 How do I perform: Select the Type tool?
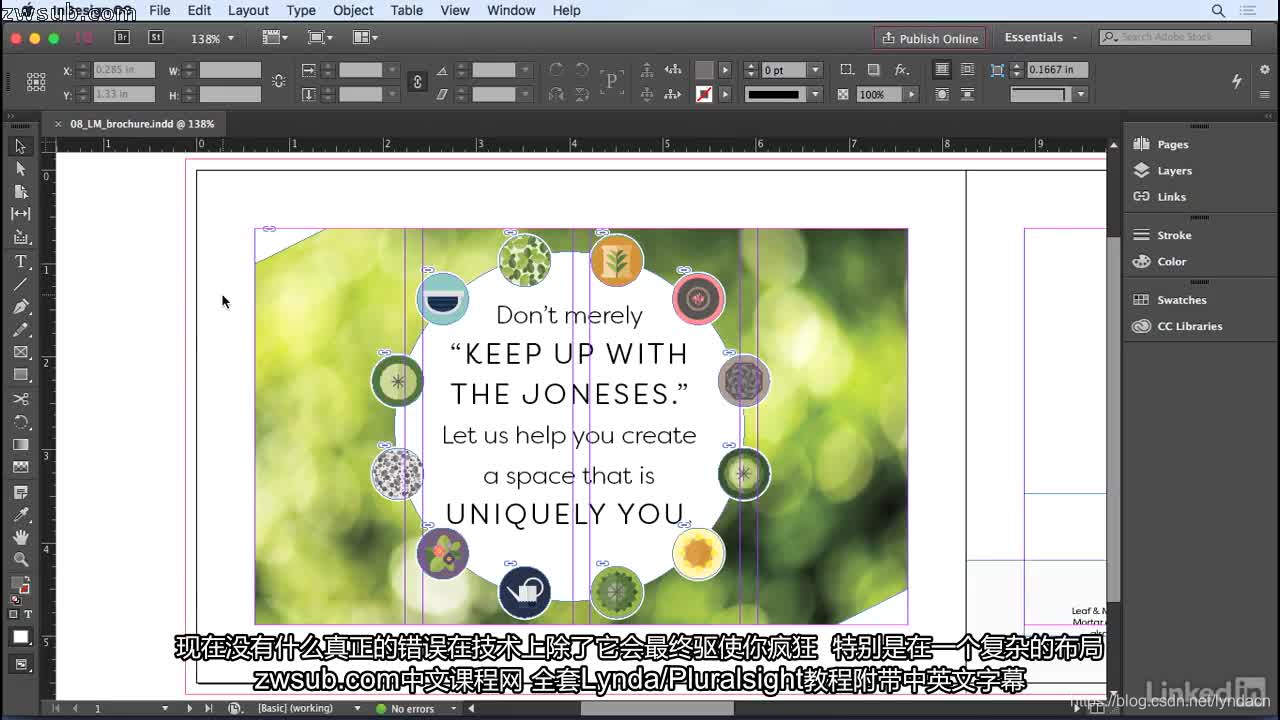pyautogui.click(x=21, y=260)
